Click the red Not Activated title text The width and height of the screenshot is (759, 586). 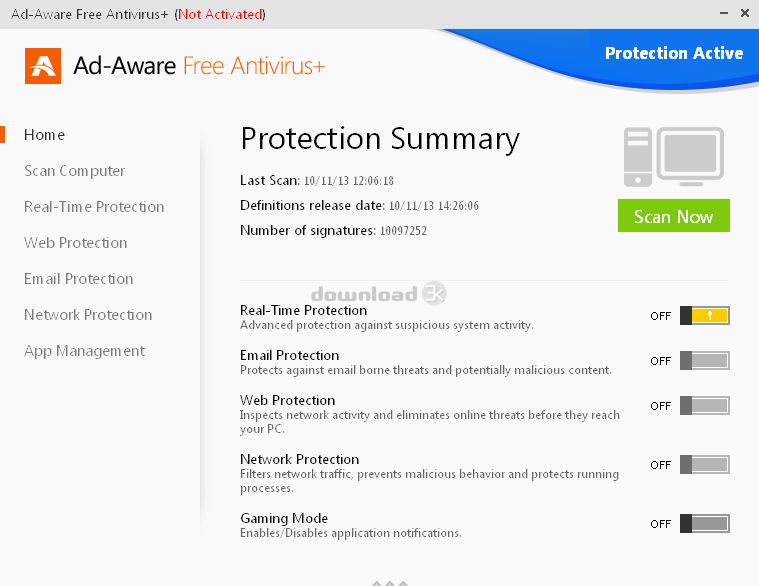pos(220,15)
